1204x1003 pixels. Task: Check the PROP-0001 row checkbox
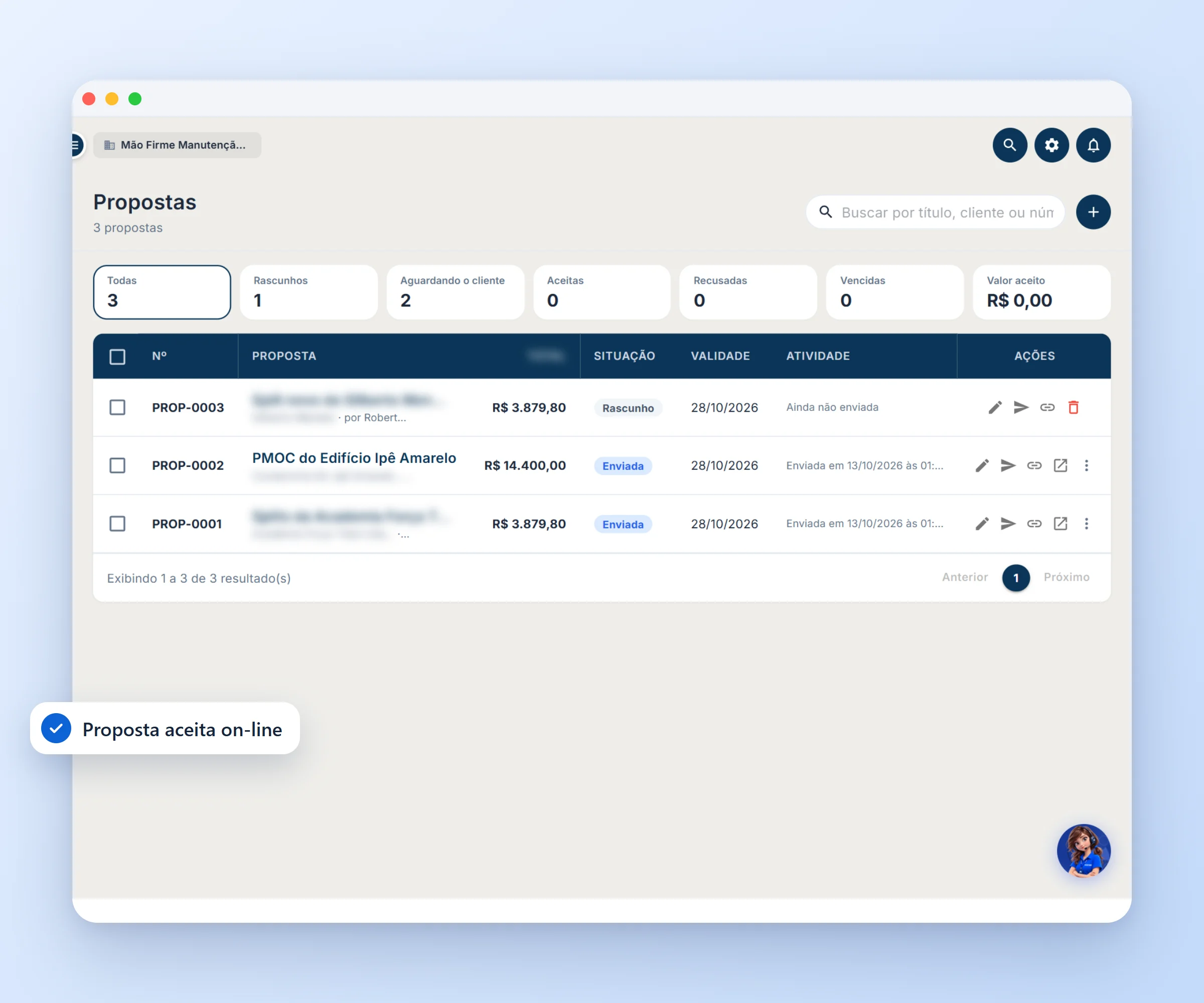117,524
